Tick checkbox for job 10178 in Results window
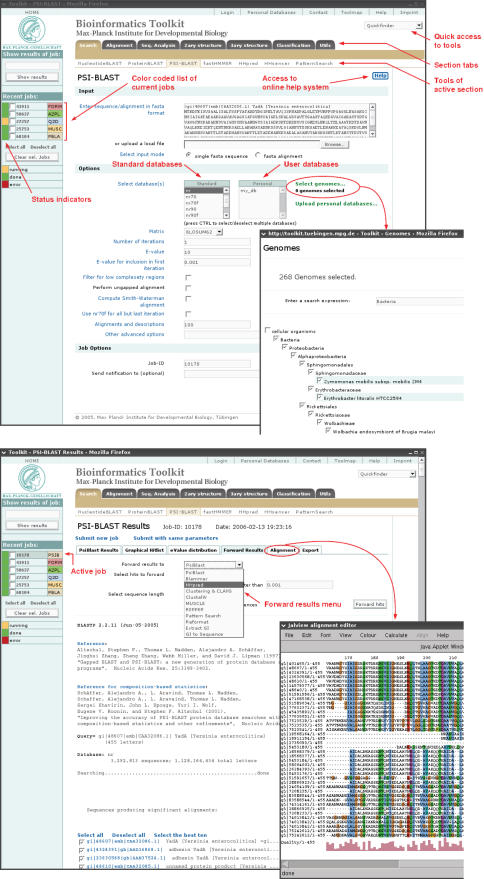484x879 pixels. 12,555
